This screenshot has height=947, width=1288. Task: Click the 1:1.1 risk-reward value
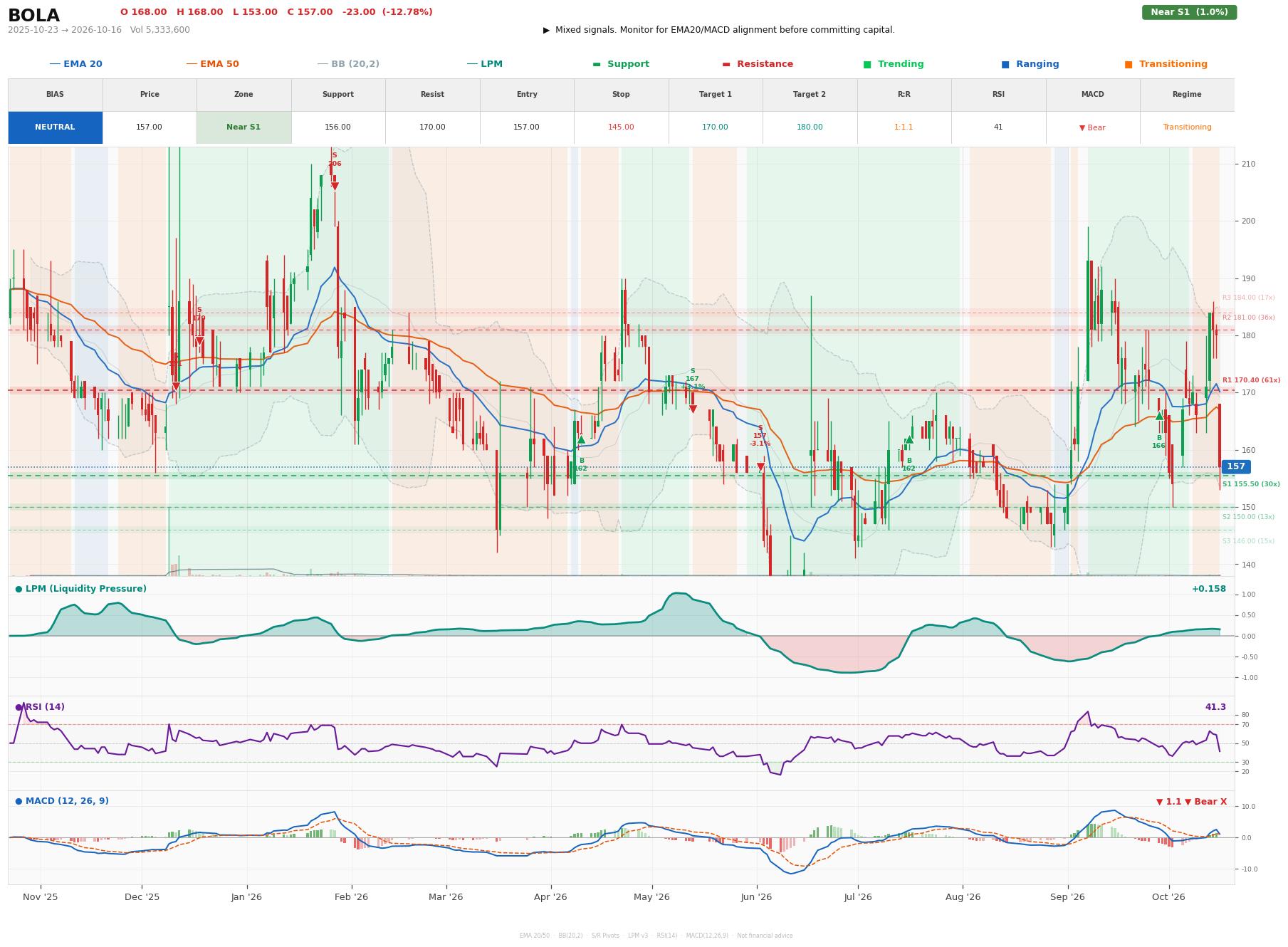(x=904, y=127)
